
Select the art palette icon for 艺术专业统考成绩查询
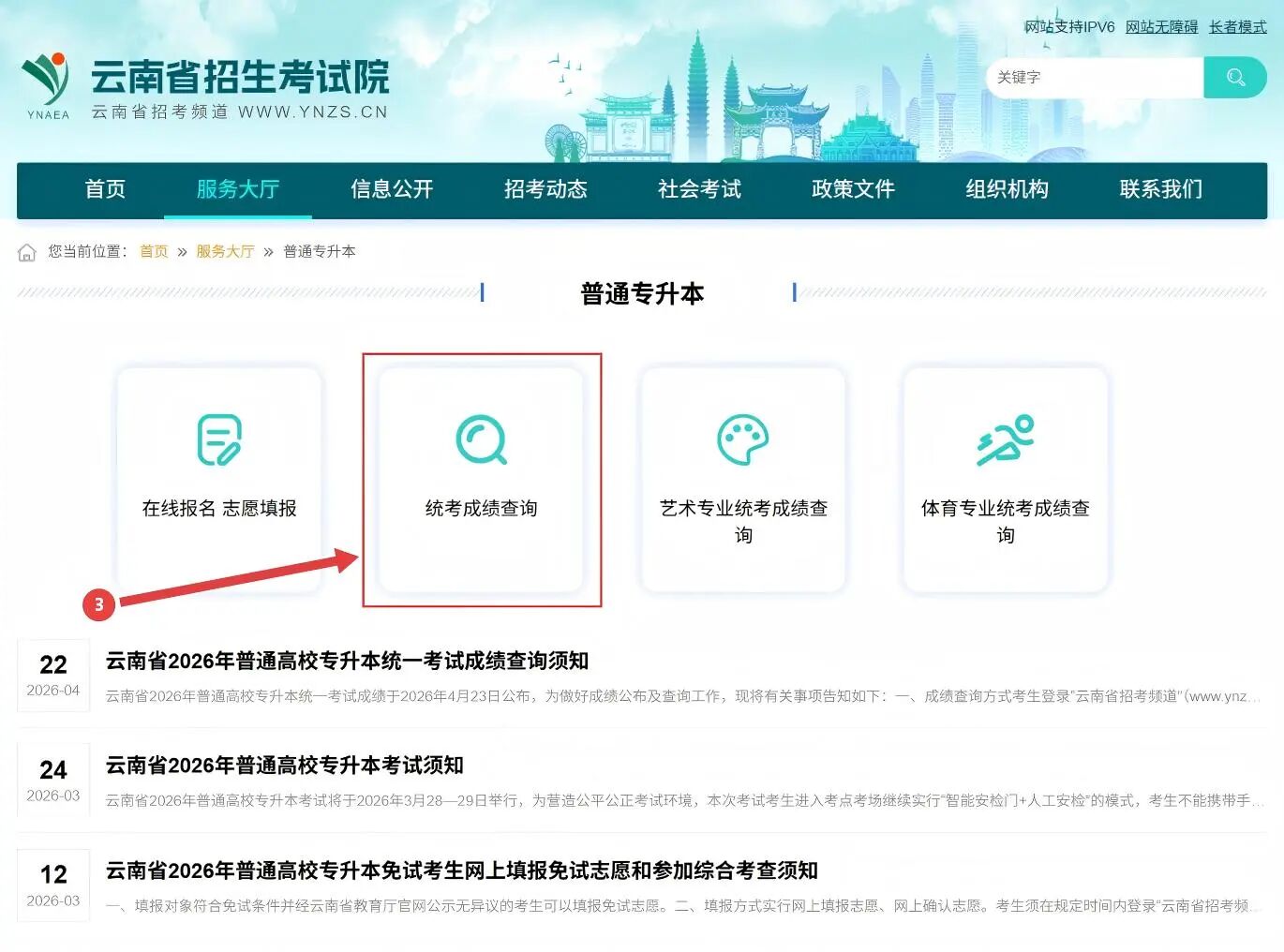click(x=742, y=439)
